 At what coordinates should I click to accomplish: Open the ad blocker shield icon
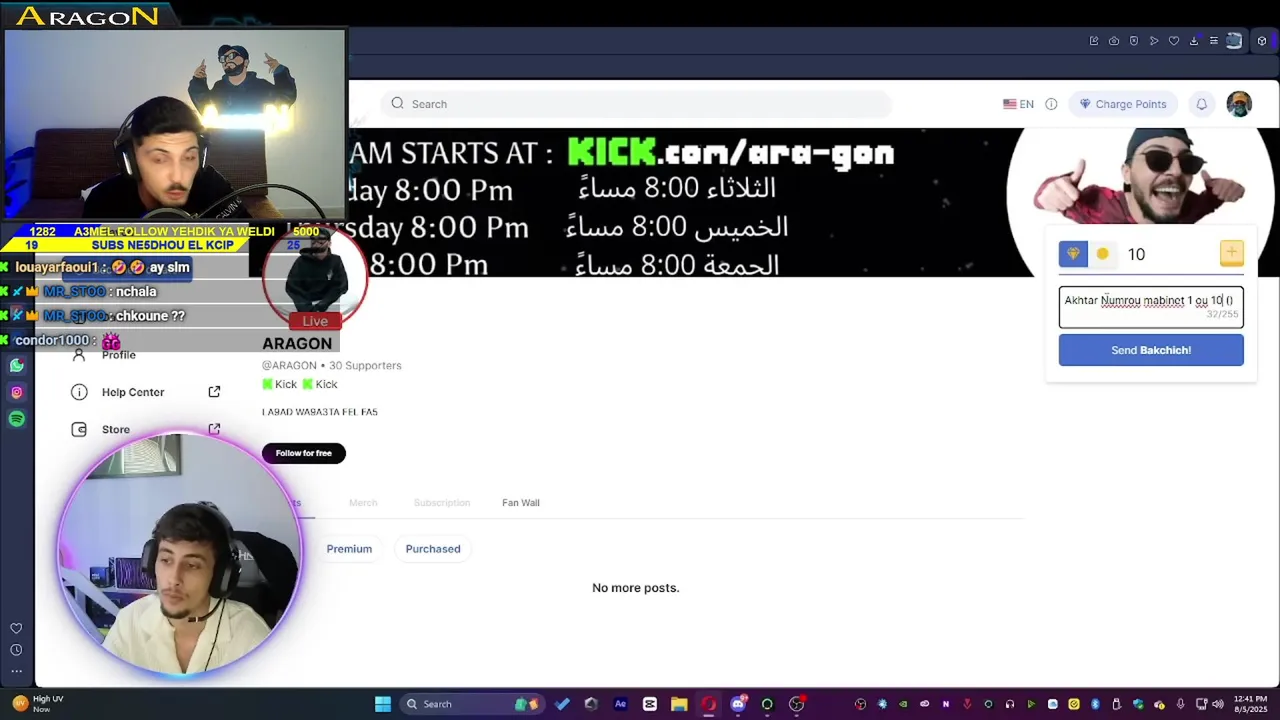tap(1134, 41)
